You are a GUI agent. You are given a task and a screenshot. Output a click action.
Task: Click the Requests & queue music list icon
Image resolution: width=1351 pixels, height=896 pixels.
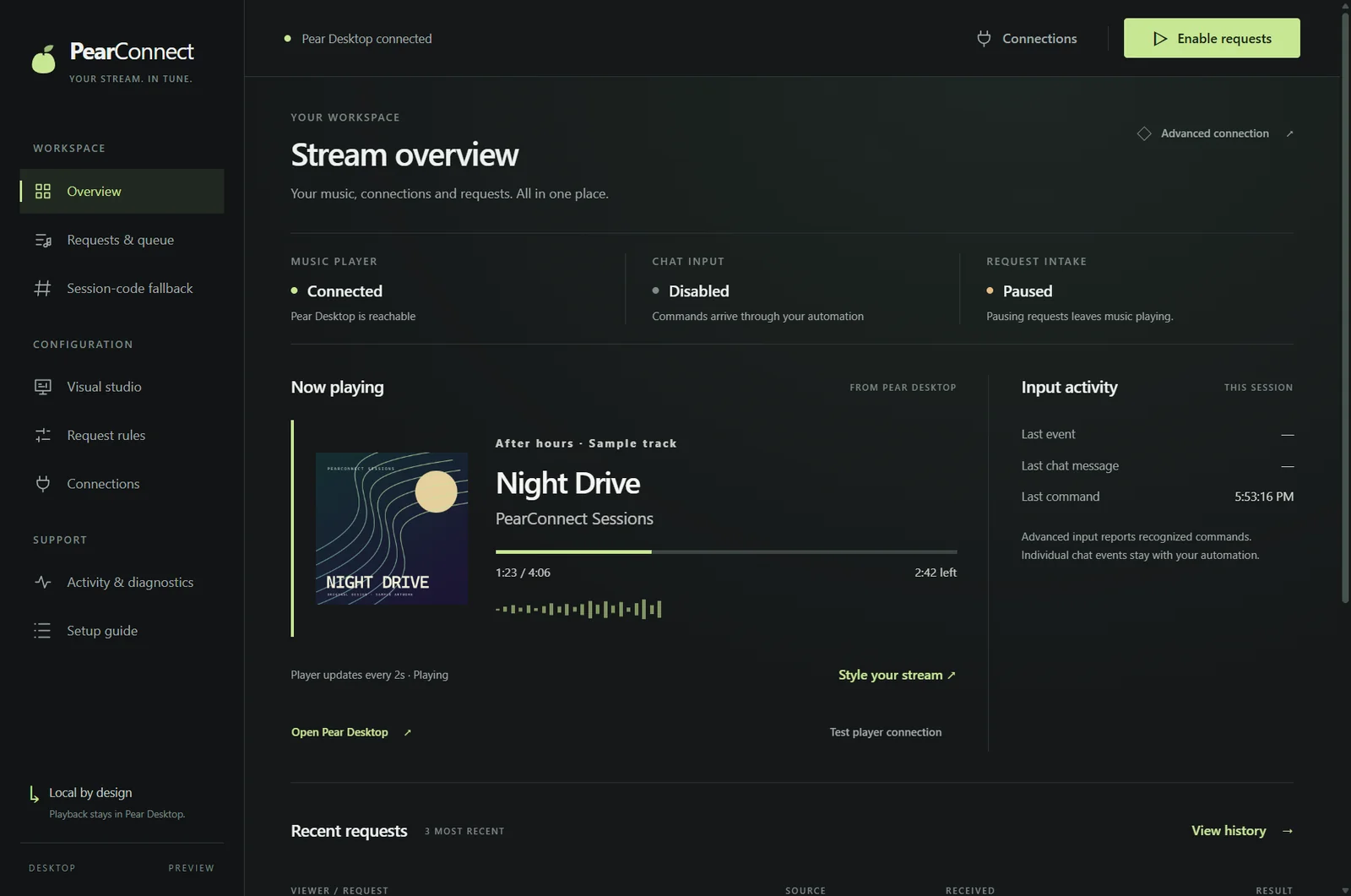(43, 240)
